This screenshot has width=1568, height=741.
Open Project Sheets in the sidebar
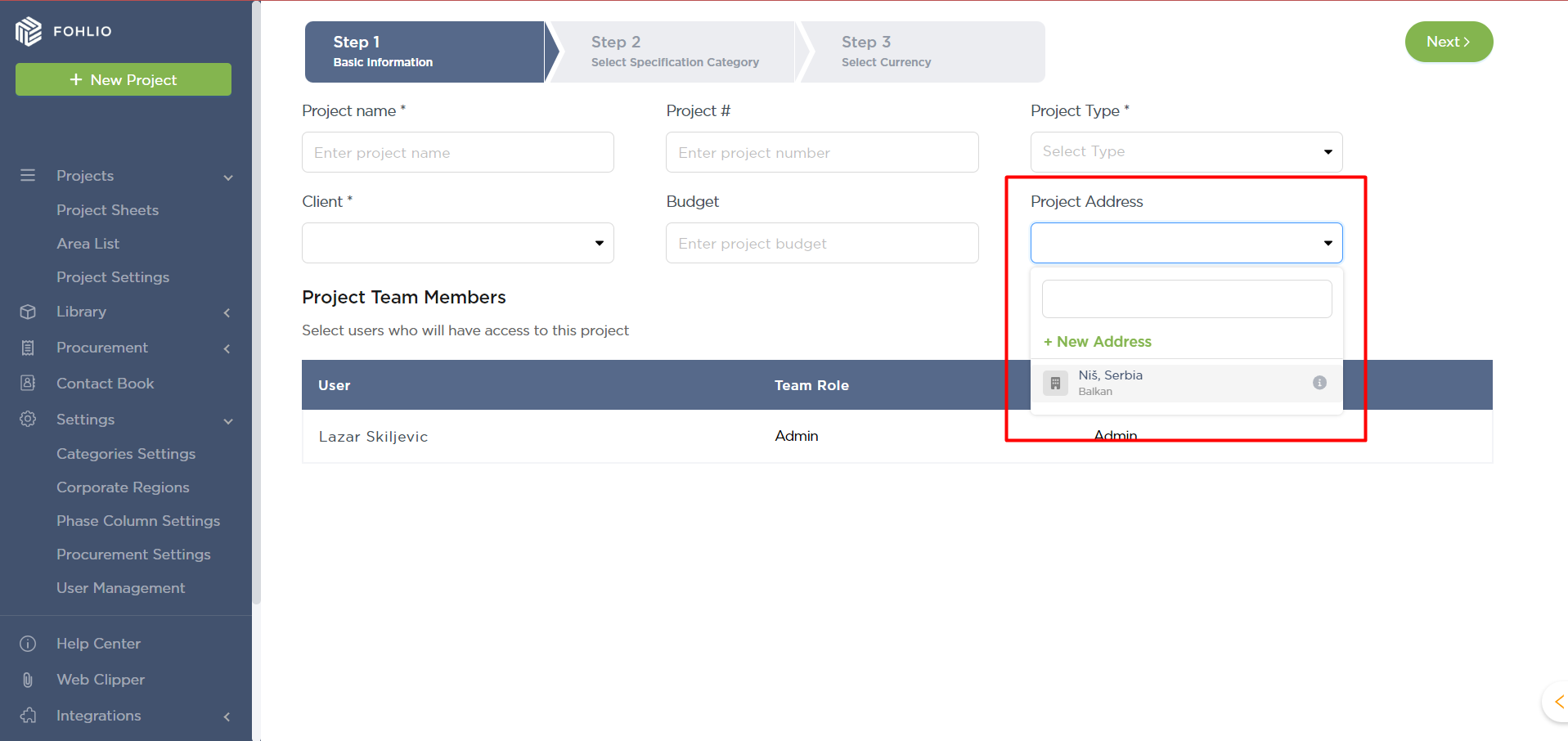pyautogui.click(x=107, y=210)
